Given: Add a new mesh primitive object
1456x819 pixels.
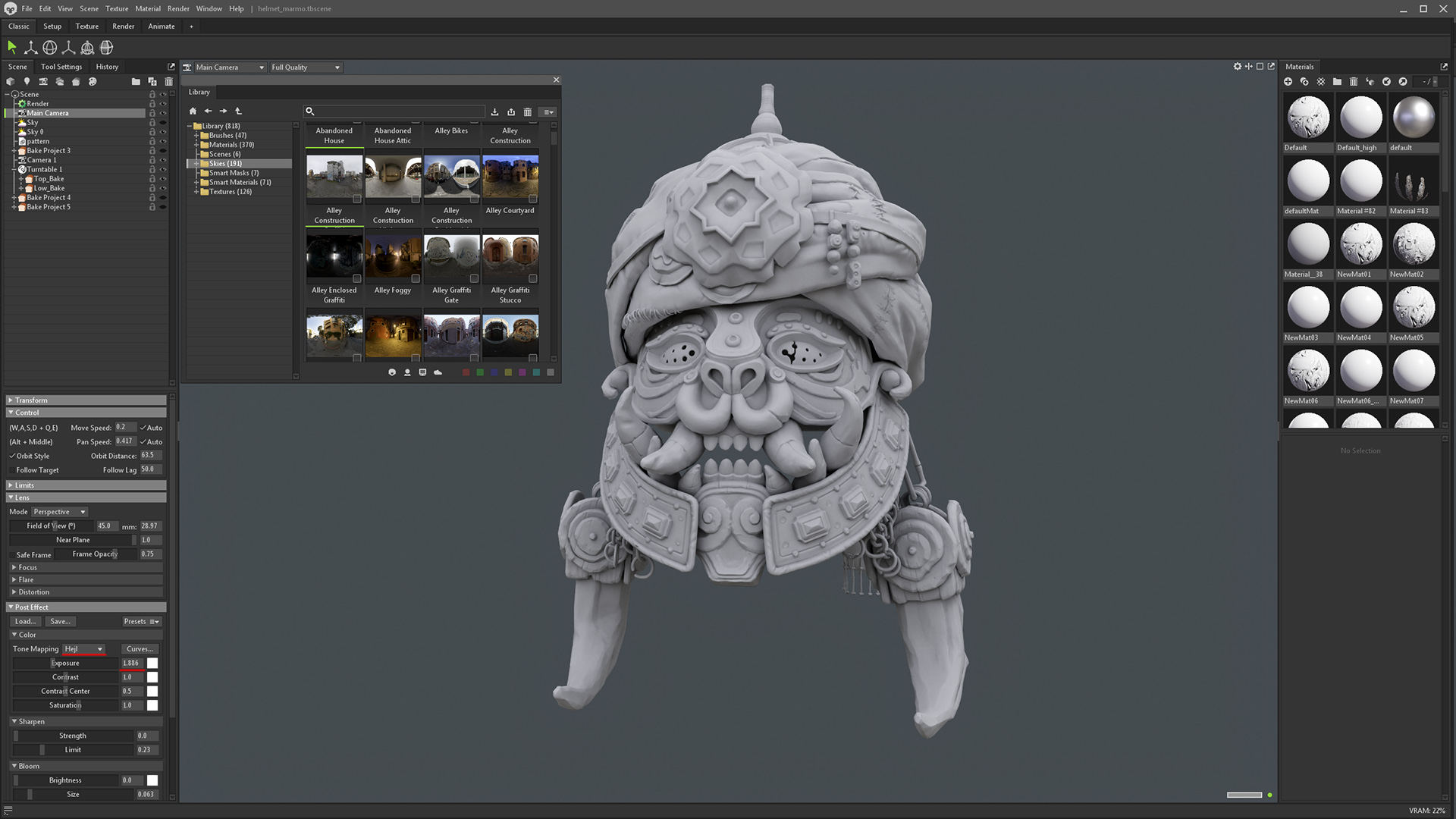Looking at the screenshot, I should 11,82.
